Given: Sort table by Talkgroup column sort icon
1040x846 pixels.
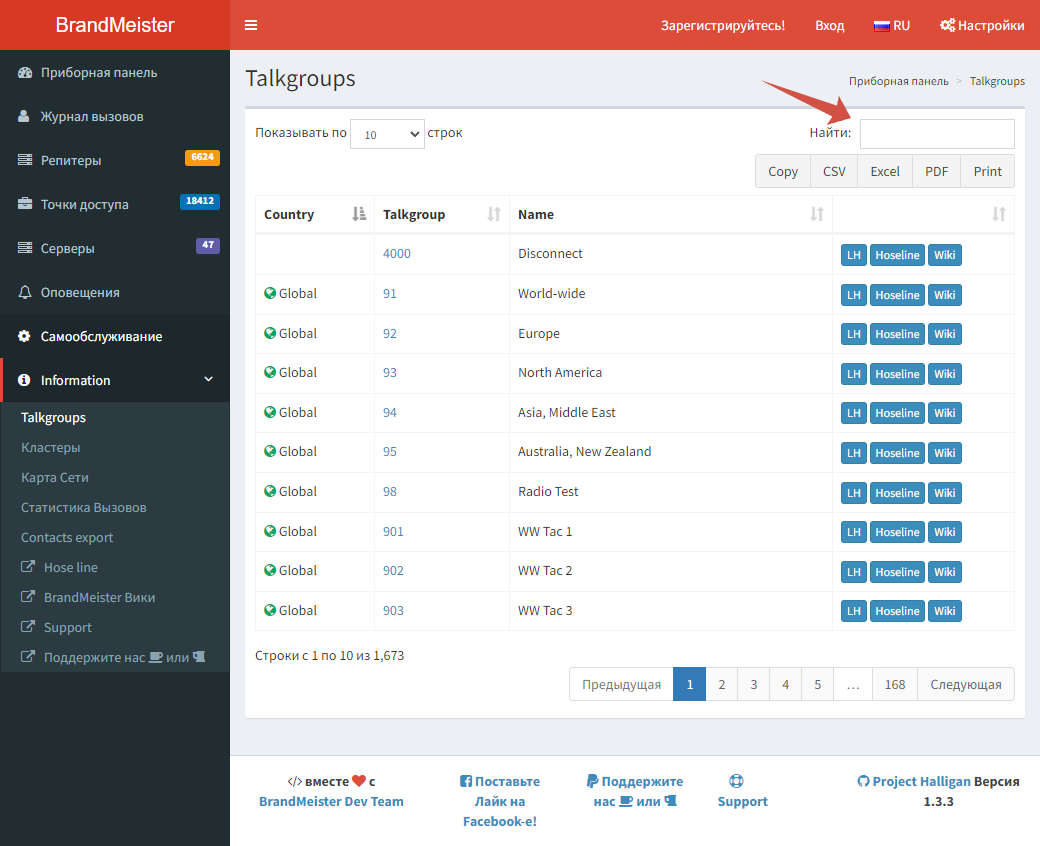Looking at the screenshot, I should point(494,214).
